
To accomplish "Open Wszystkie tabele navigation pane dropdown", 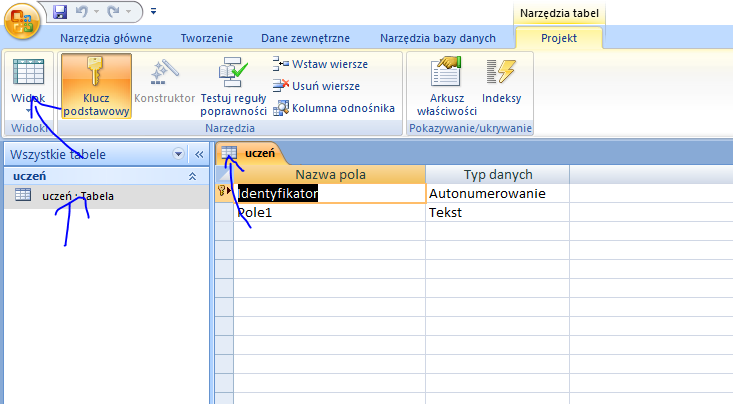I will (179, 154).
